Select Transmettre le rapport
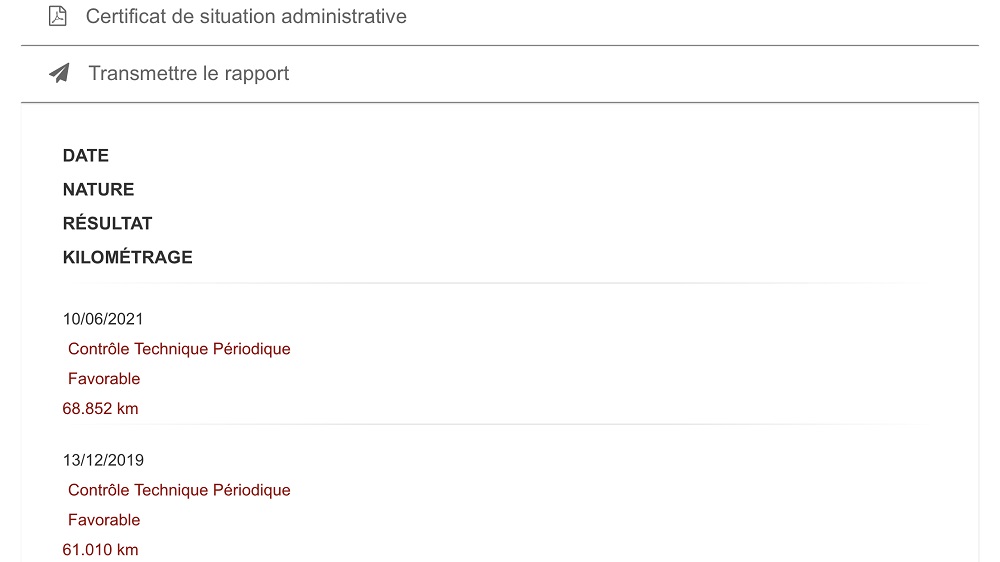Viewport: 1000px width, 562px height. 188,73
